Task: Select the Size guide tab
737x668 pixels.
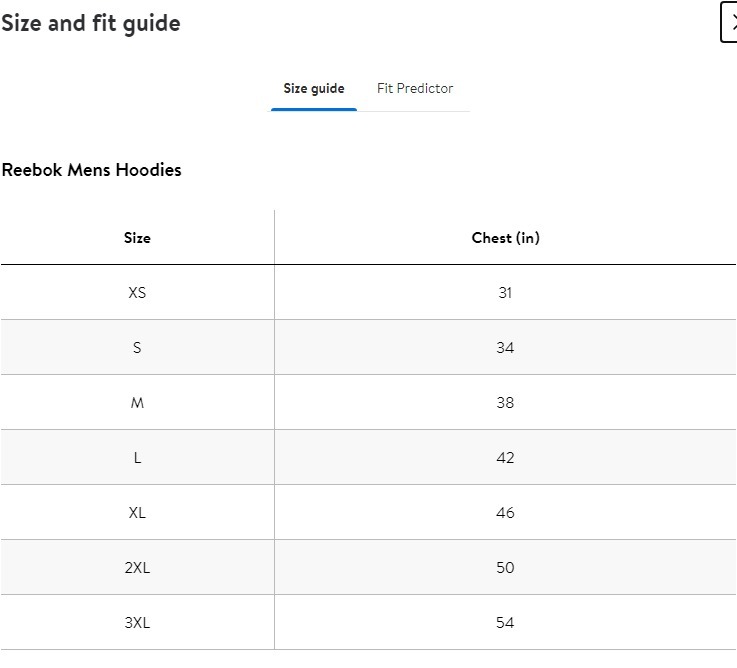Action: point(314,89)
